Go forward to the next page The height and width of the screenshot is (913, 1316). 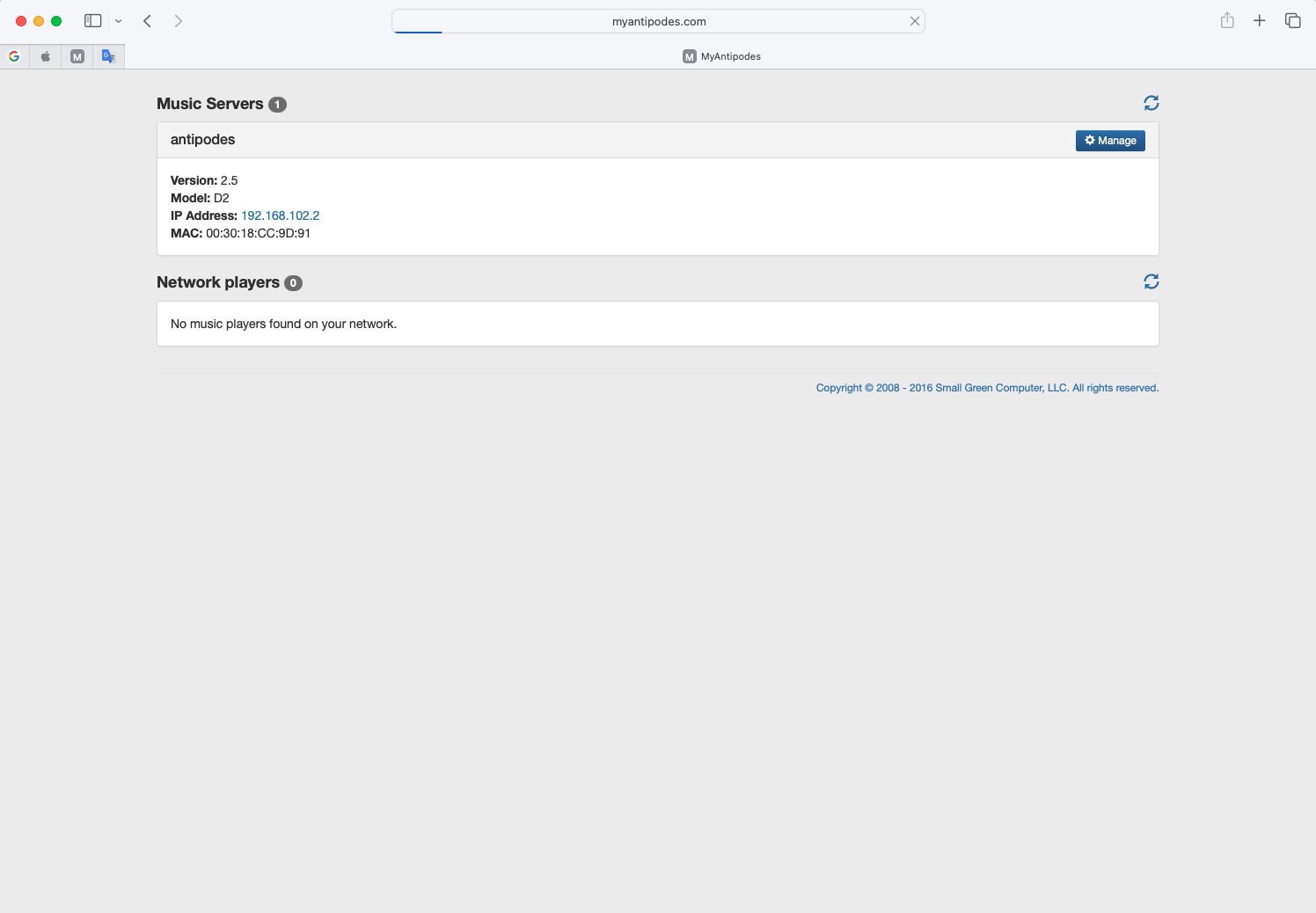pyautogui.click(x=179, y=21)
